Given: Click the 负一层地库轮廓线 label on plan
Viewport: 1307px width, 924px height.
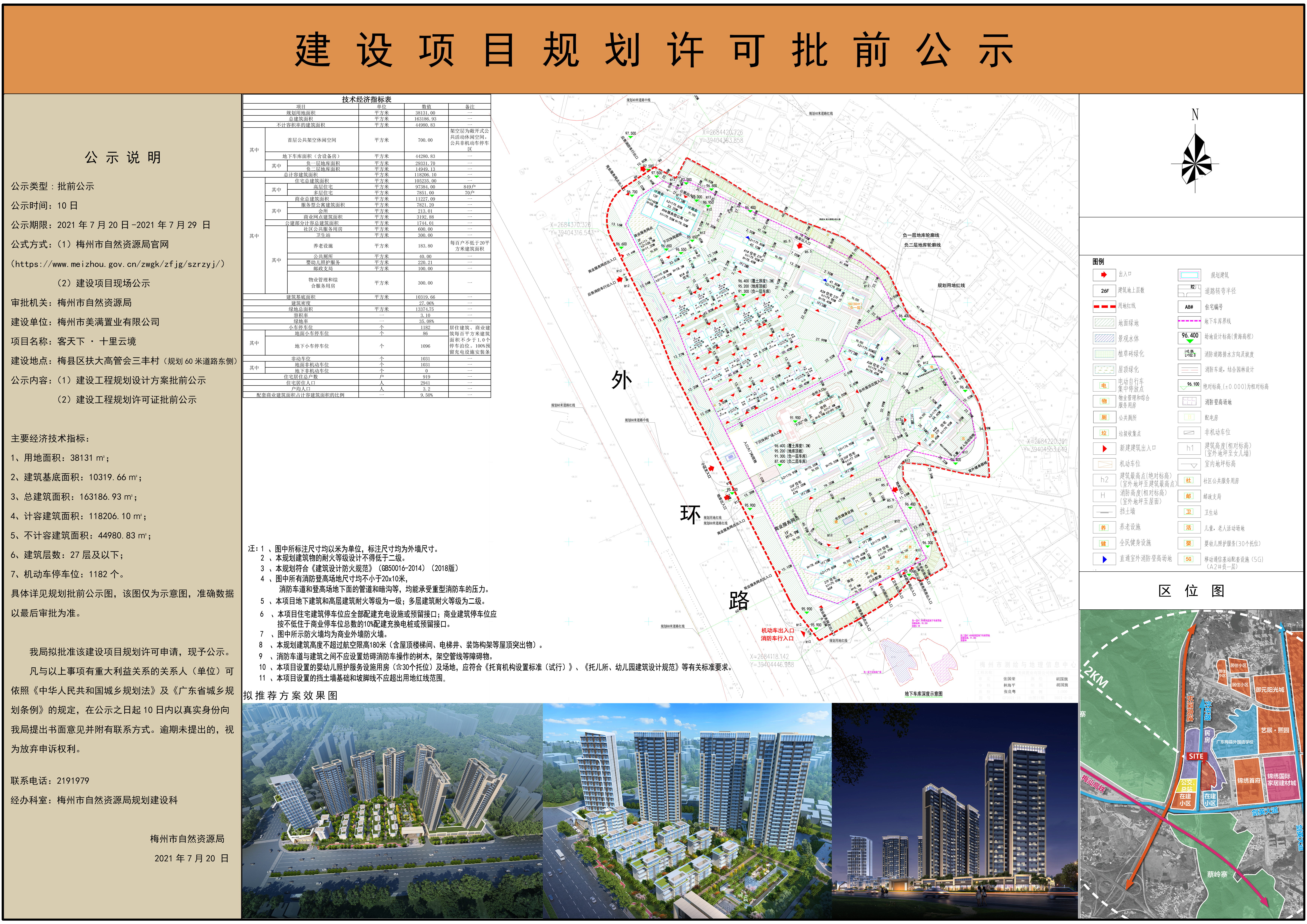Looking at the screenshot, I should tap(921, 235).
